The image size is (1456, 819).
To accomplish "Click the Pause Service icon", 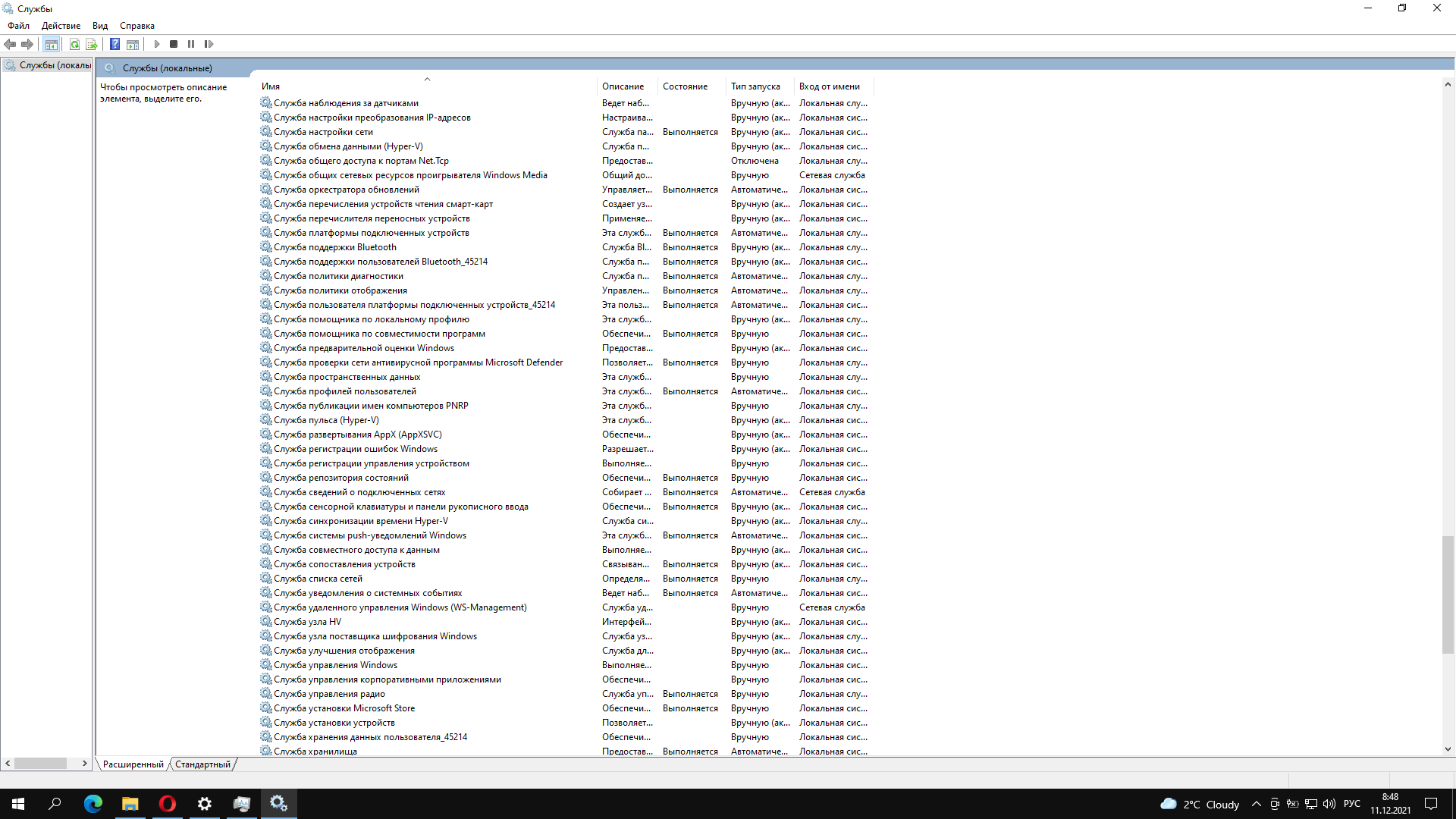I will coord(191,44).
